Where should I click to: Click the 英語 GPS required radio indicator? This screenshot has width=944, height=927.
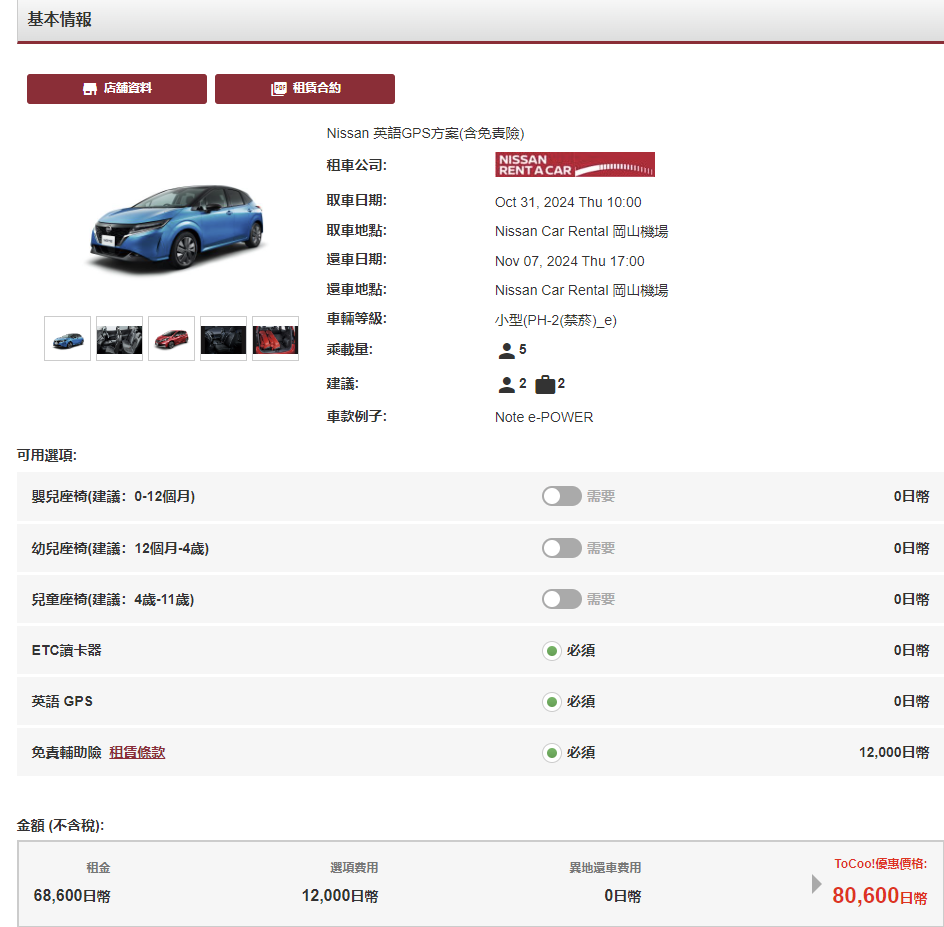[551, 702]
